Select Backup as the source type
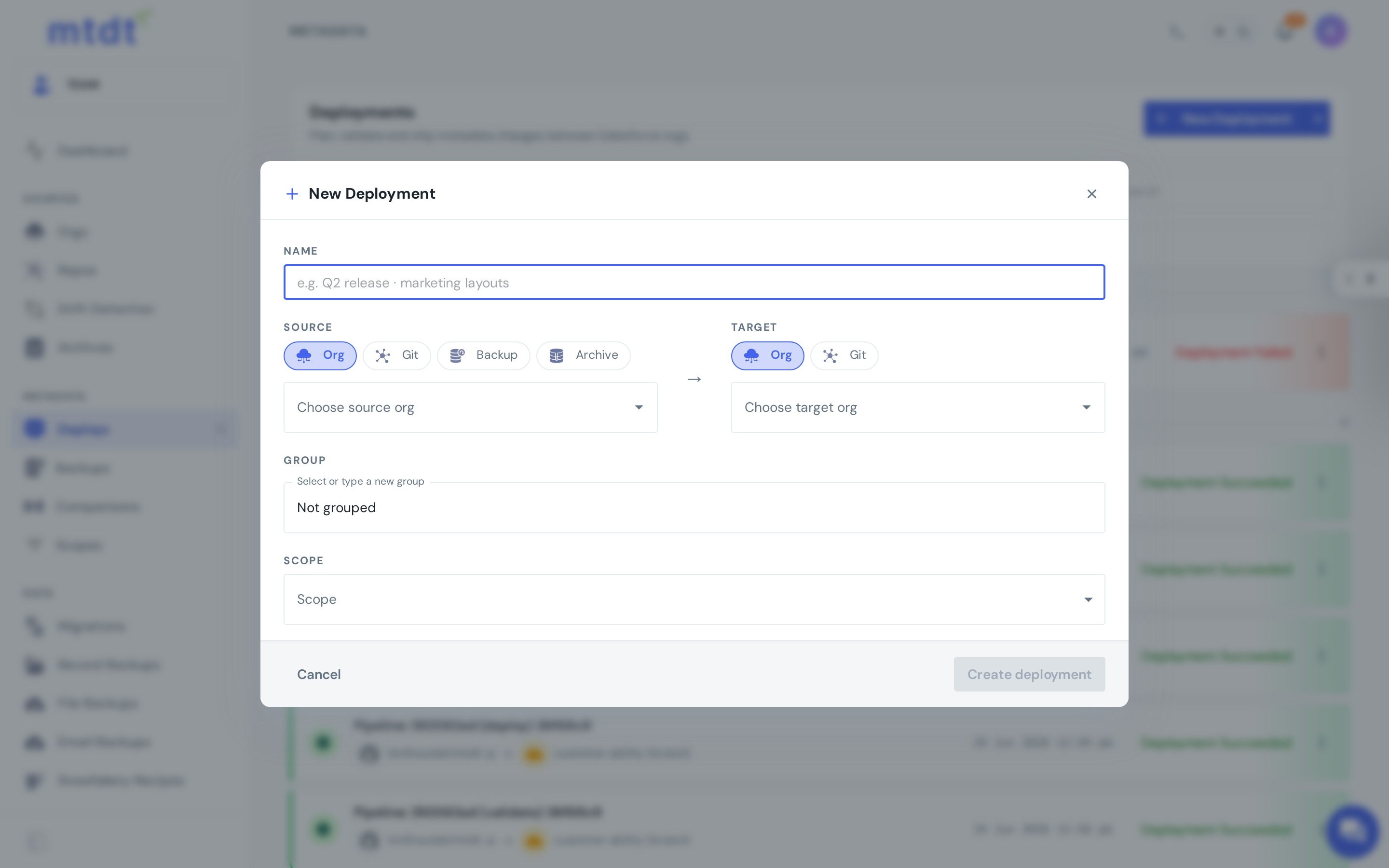This screenshot has width=1389, height=868. coord(483,355)
